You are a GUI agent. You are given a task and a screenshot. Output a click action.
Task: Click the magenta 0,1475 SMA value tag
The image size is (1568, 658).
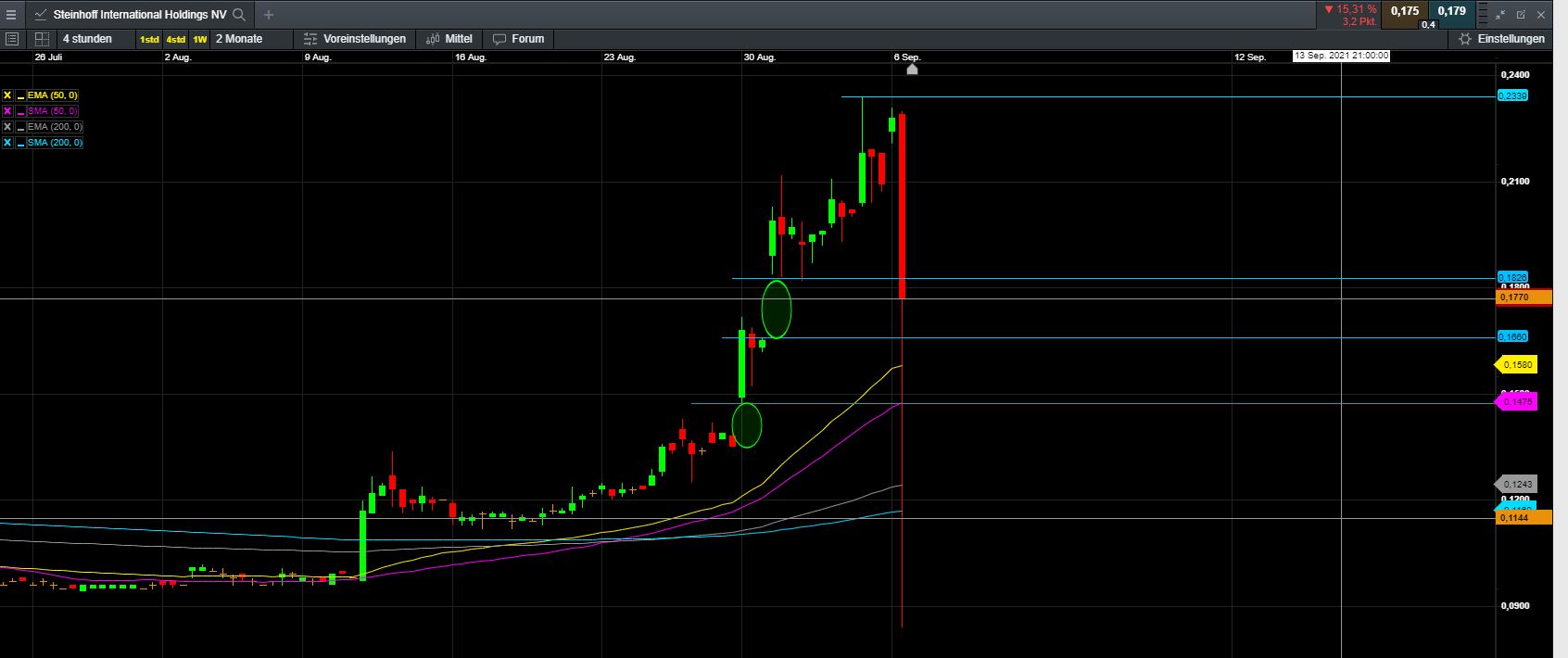[x=1516, y=401]
